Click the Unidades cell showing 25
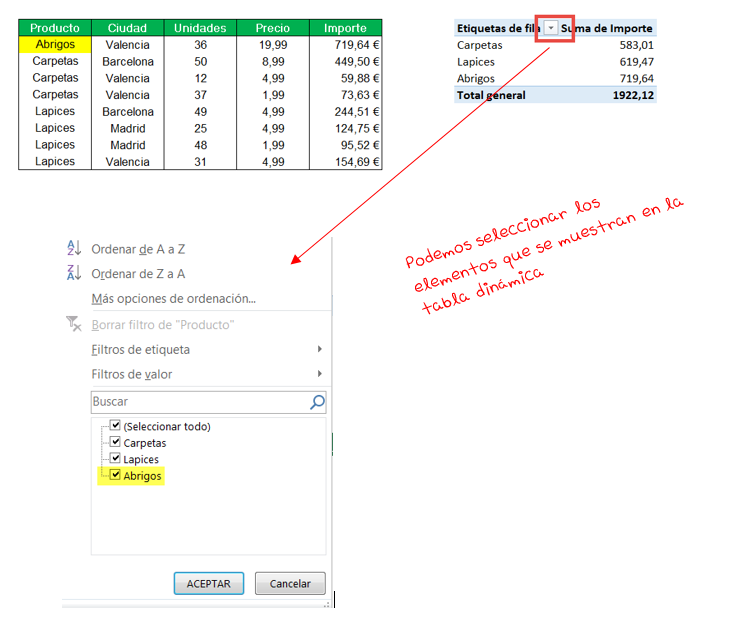Viewport: 755px width, 626px height. 200,129
